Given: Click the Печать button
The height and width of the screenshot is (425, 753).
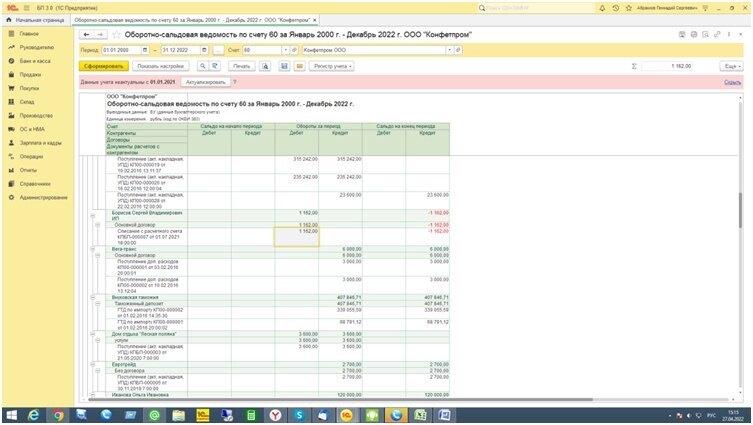Looking at the screenshot, I should pos(242,66).
